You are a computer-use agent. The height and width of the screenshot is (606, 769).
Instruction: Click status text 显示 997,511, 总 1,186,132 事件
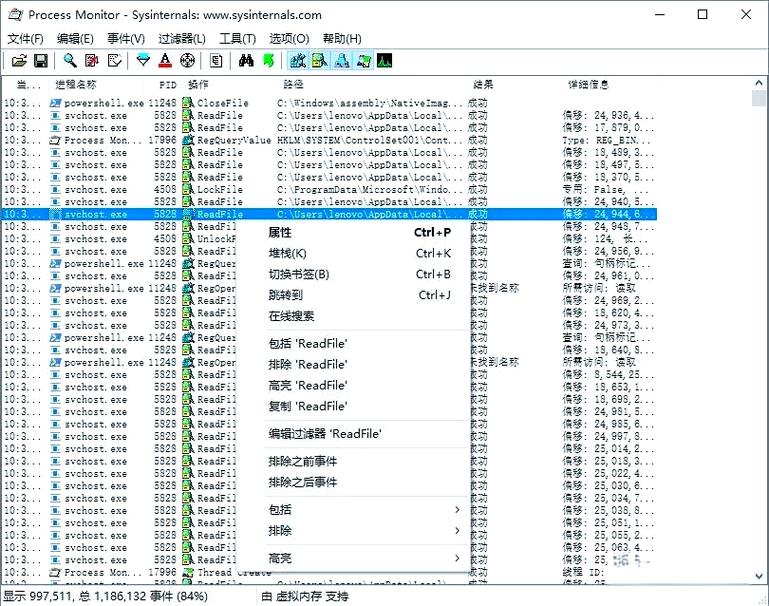point(105,597)
